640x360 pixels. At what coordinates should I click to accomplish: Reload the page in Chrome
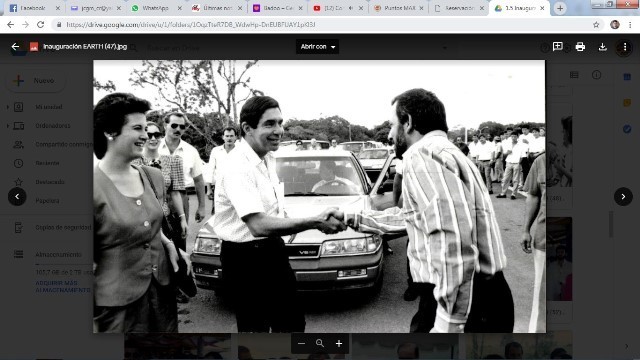pos(40,25)
